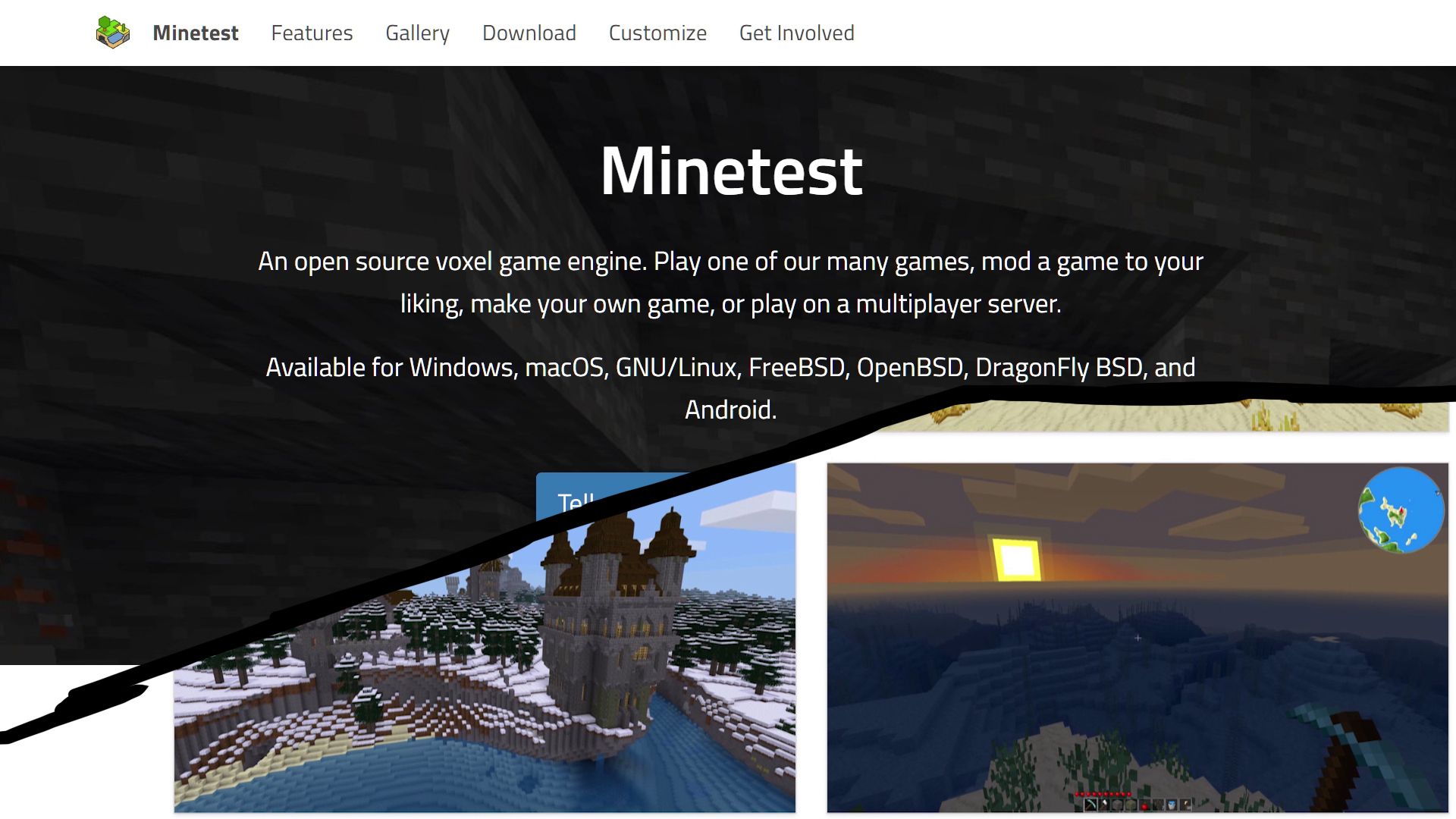The width and height of the screenshot is (1456, 819).
Task: Open the Features menu item
Action: (x=312, y=33)
